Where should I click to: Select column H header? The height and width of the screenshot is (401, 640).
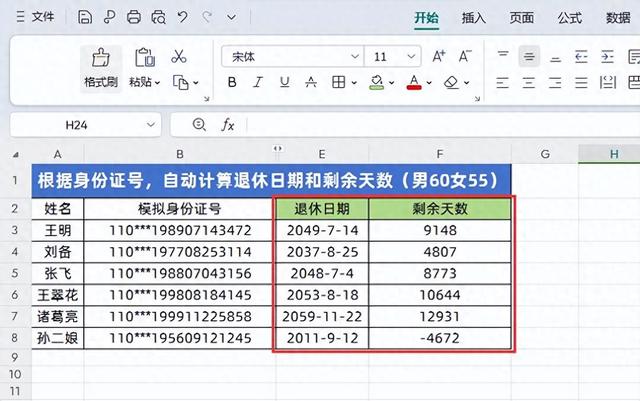(x=613, y=154)
